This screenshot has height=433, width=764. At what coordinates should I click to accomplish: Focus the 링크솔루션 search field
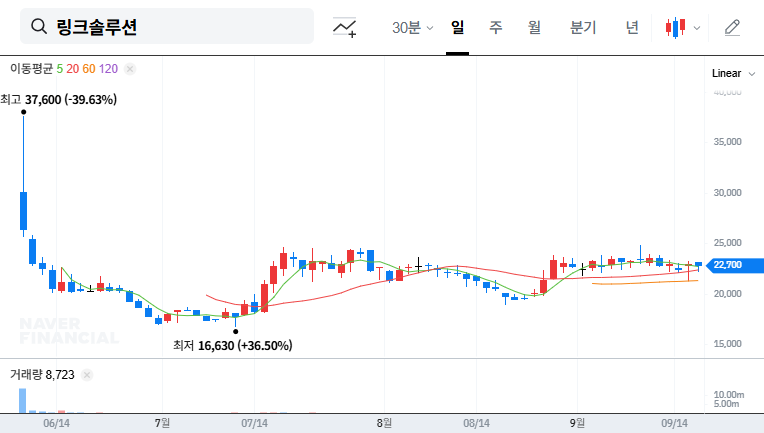click(167, 26)
